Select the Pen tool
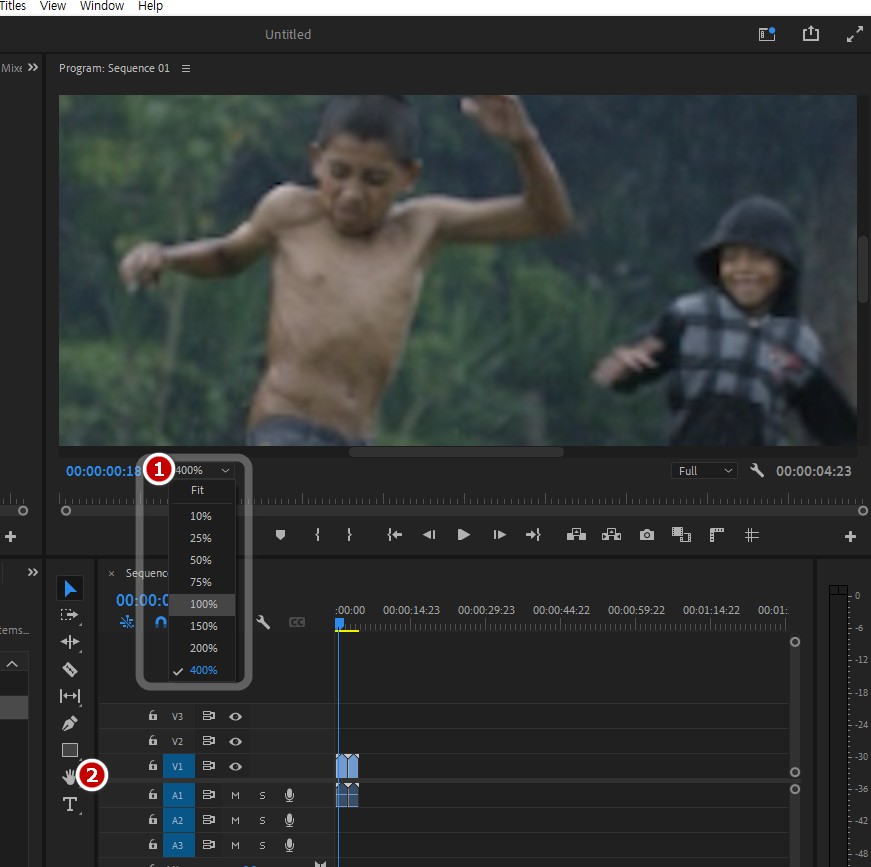The width and height of the screenshot is (871, 867). point(70,723)
